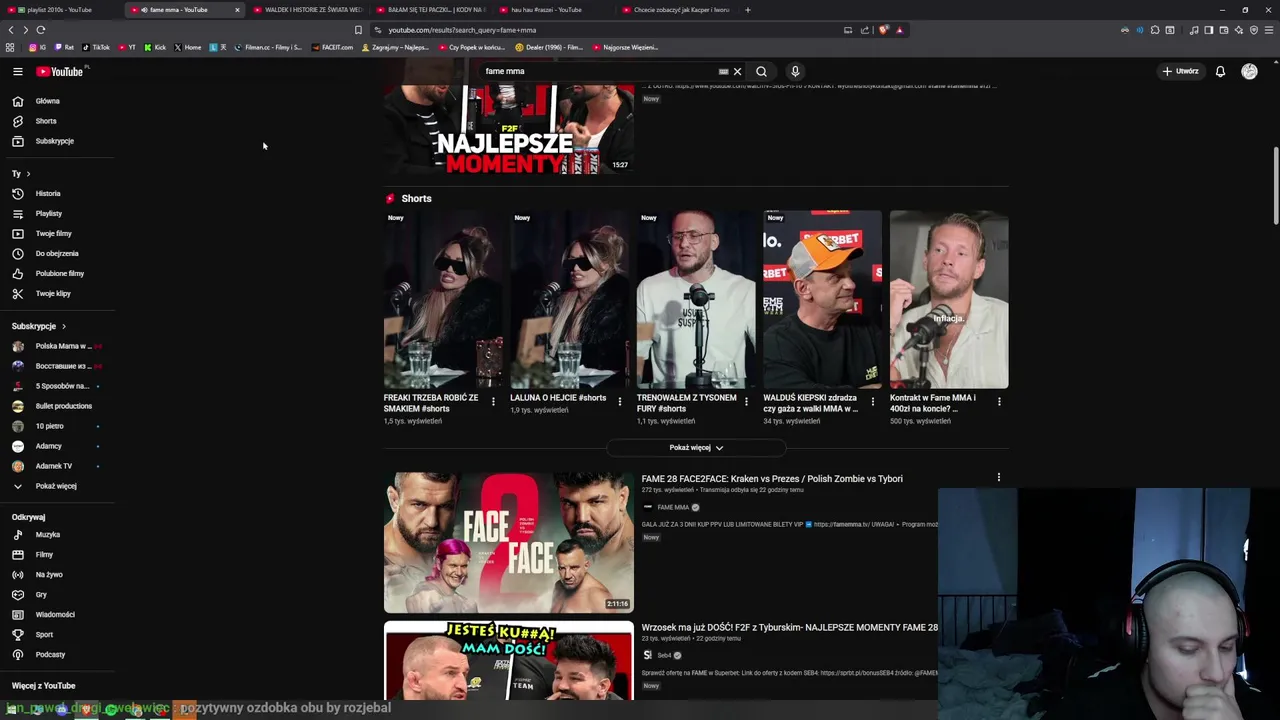Open Subskrypcje in the sidebar
The height and width of the screenshot is (720, 1280).
pyautogui.click(x=56, y=141)
